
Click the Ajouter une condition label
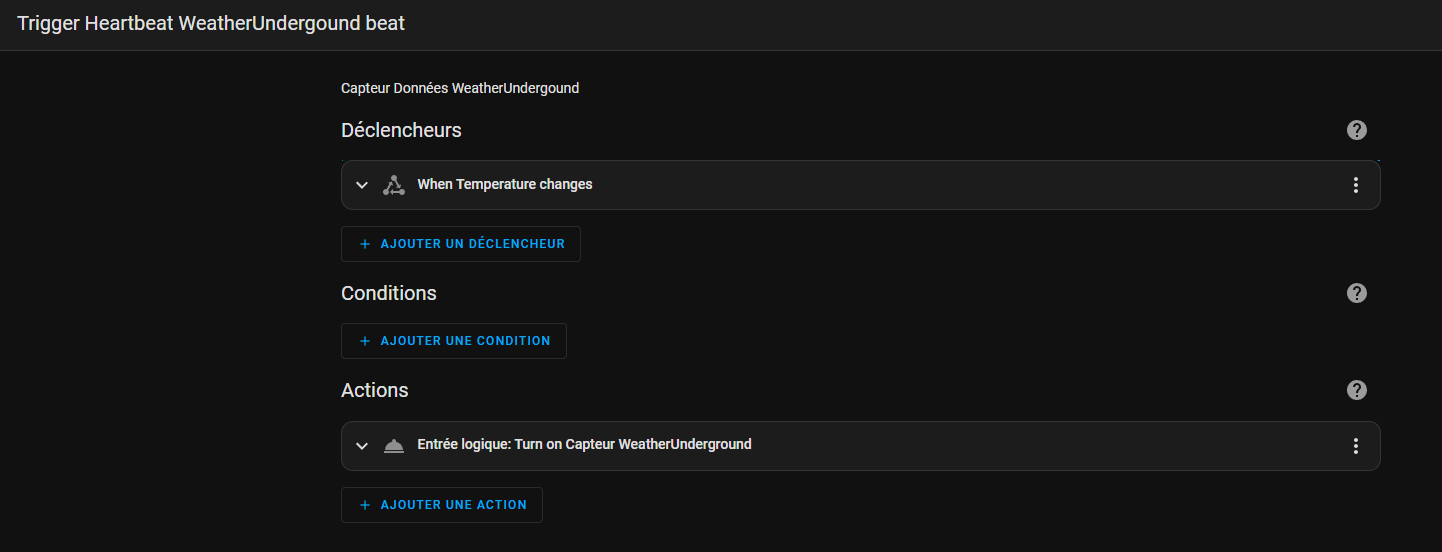tap(465, 341)
